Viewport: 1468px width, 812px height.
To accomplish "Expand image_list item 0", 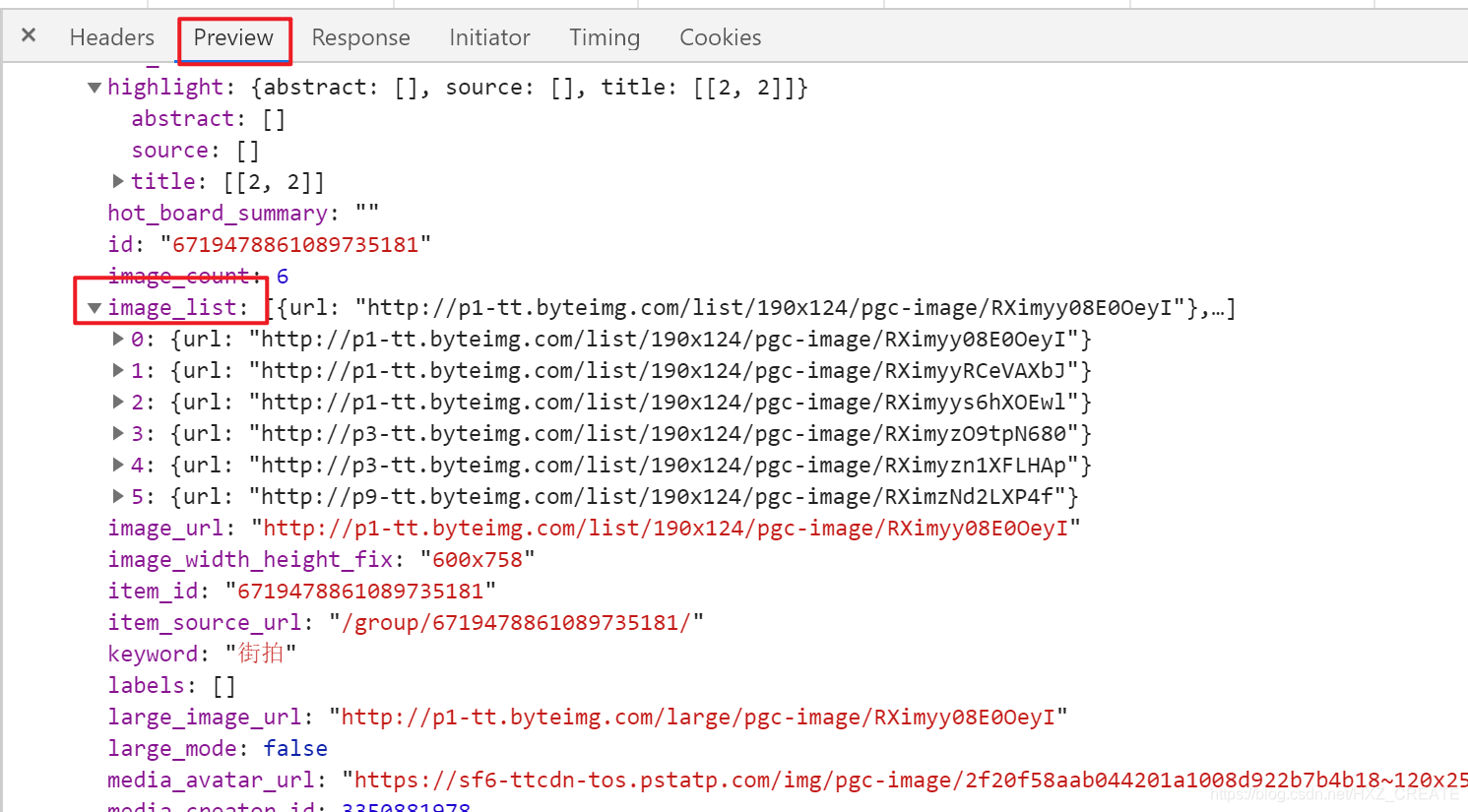I will [x=118, y=339].
